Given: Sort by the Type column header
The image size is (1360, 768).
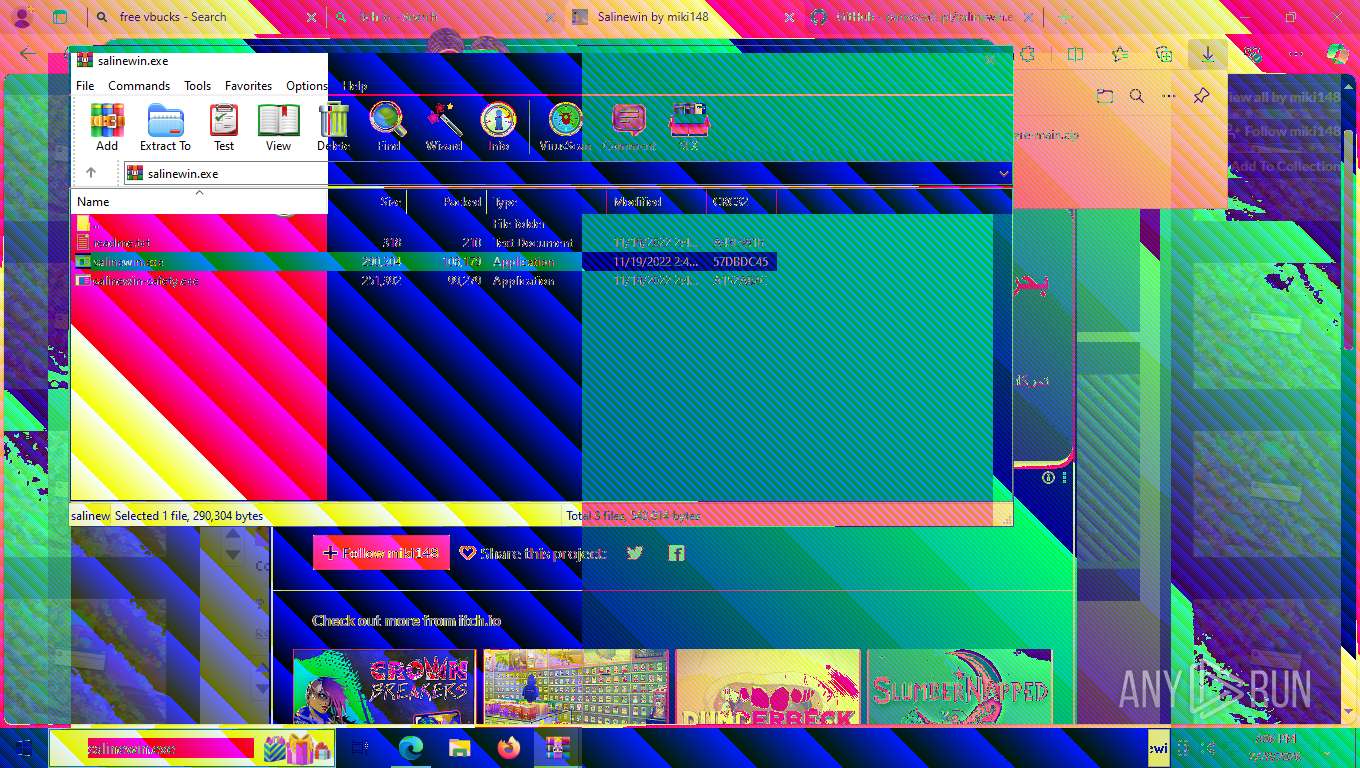Looking at the screenshot, I should tap(547, 202).
